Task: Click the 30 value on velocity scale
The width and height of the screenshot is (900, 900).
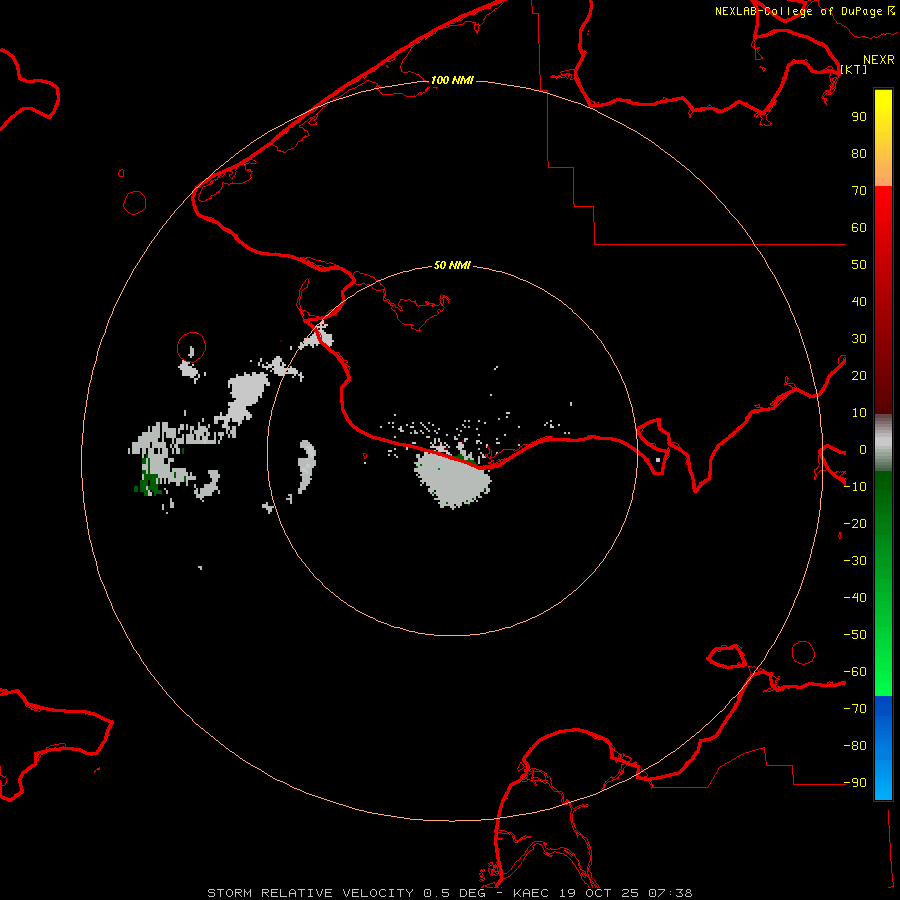Action: 859,339
